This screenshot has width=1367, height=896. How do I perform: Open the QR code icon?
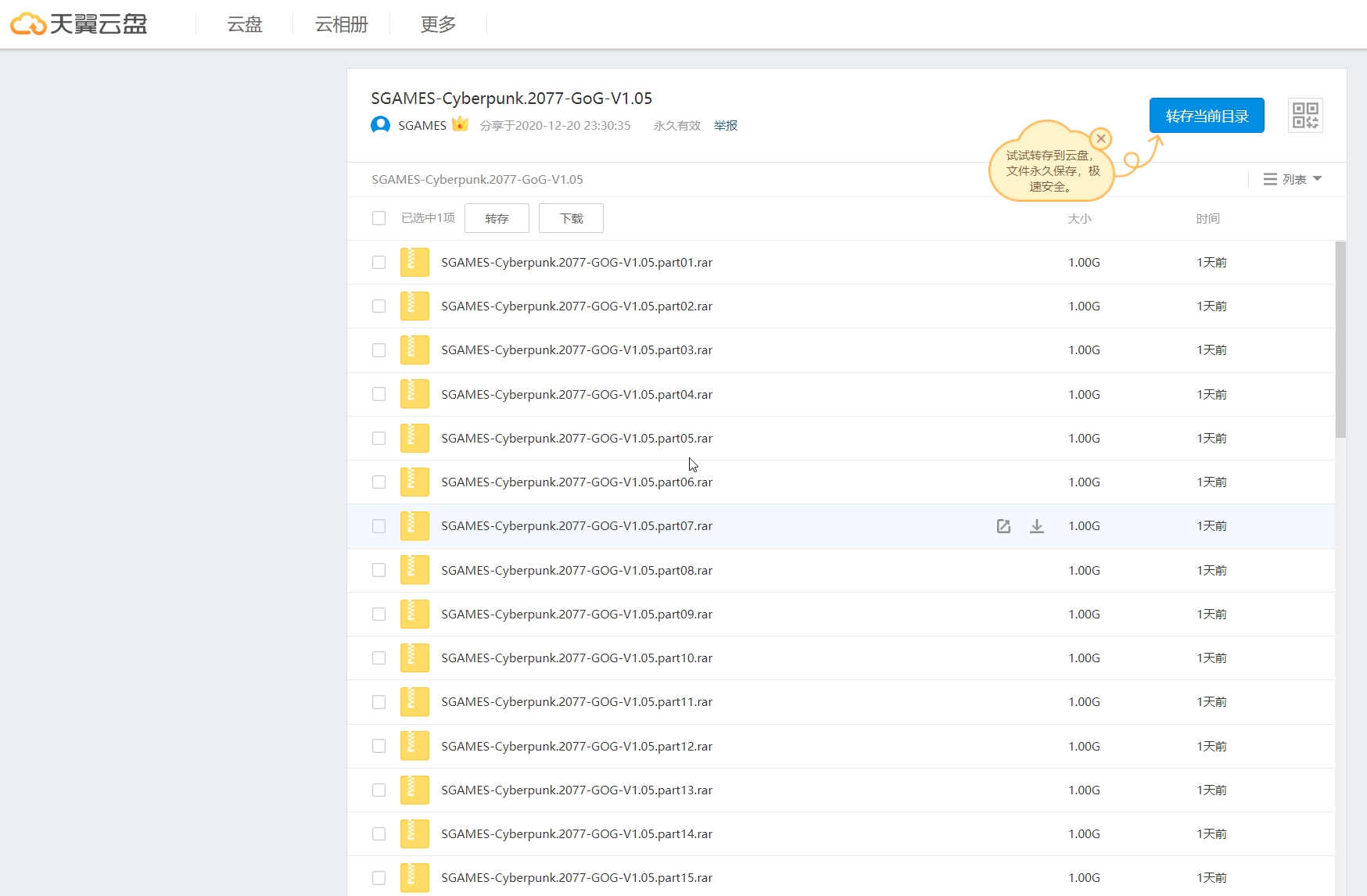(x=1305, y=116)
